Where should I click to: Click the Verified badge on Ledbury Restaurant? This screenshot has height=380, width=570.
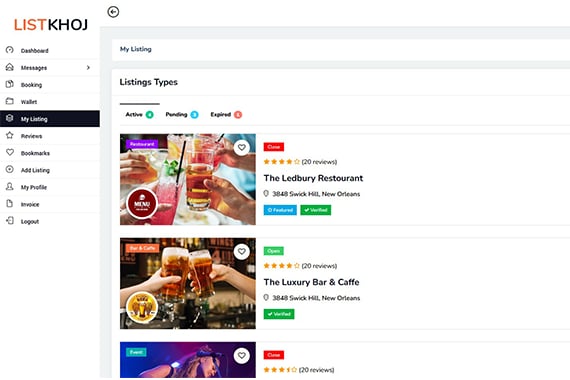(x=316, y=210)
